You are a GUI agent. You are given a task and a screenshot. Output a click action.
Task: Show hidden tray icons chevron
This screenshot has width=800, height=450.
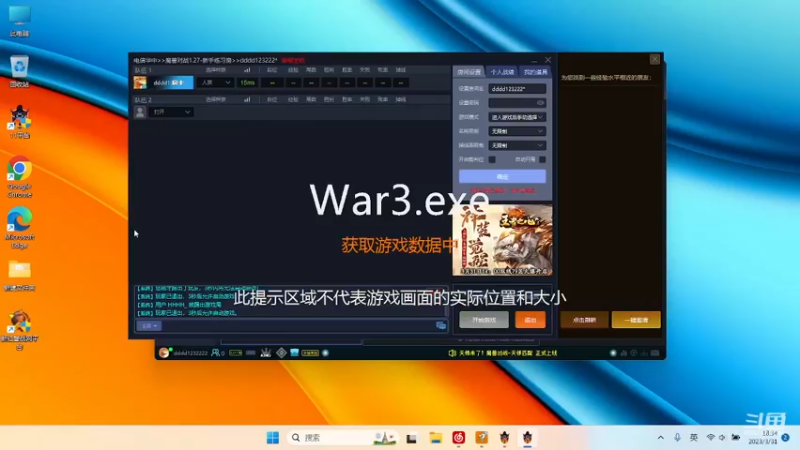pos(661,438)
